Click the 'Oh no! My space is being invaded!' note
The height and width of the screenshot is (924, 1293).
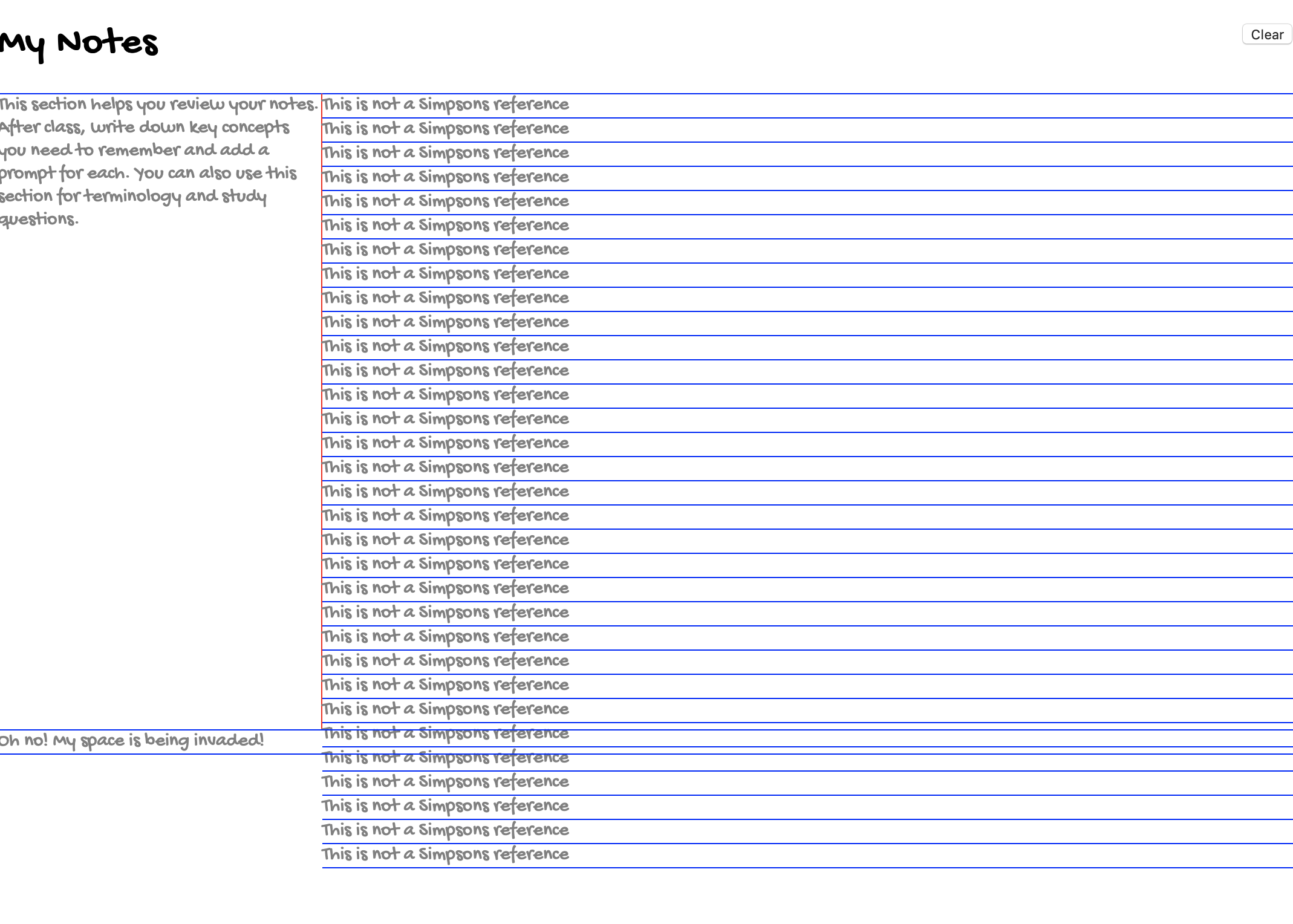[x=133, y=739]
